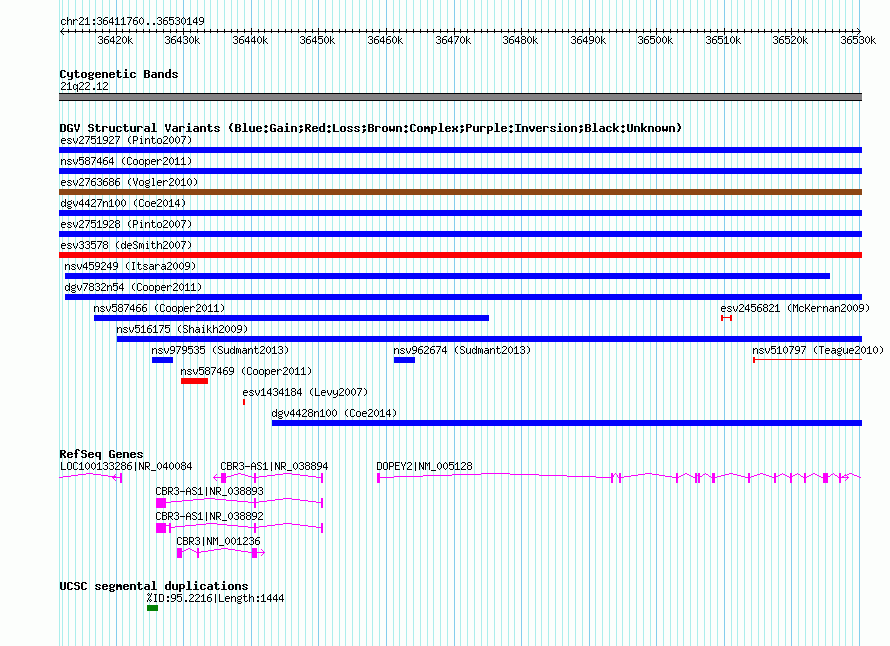
Task: Click the esv1434184 (Levy2007) label text
Action: tap(305, 392)
